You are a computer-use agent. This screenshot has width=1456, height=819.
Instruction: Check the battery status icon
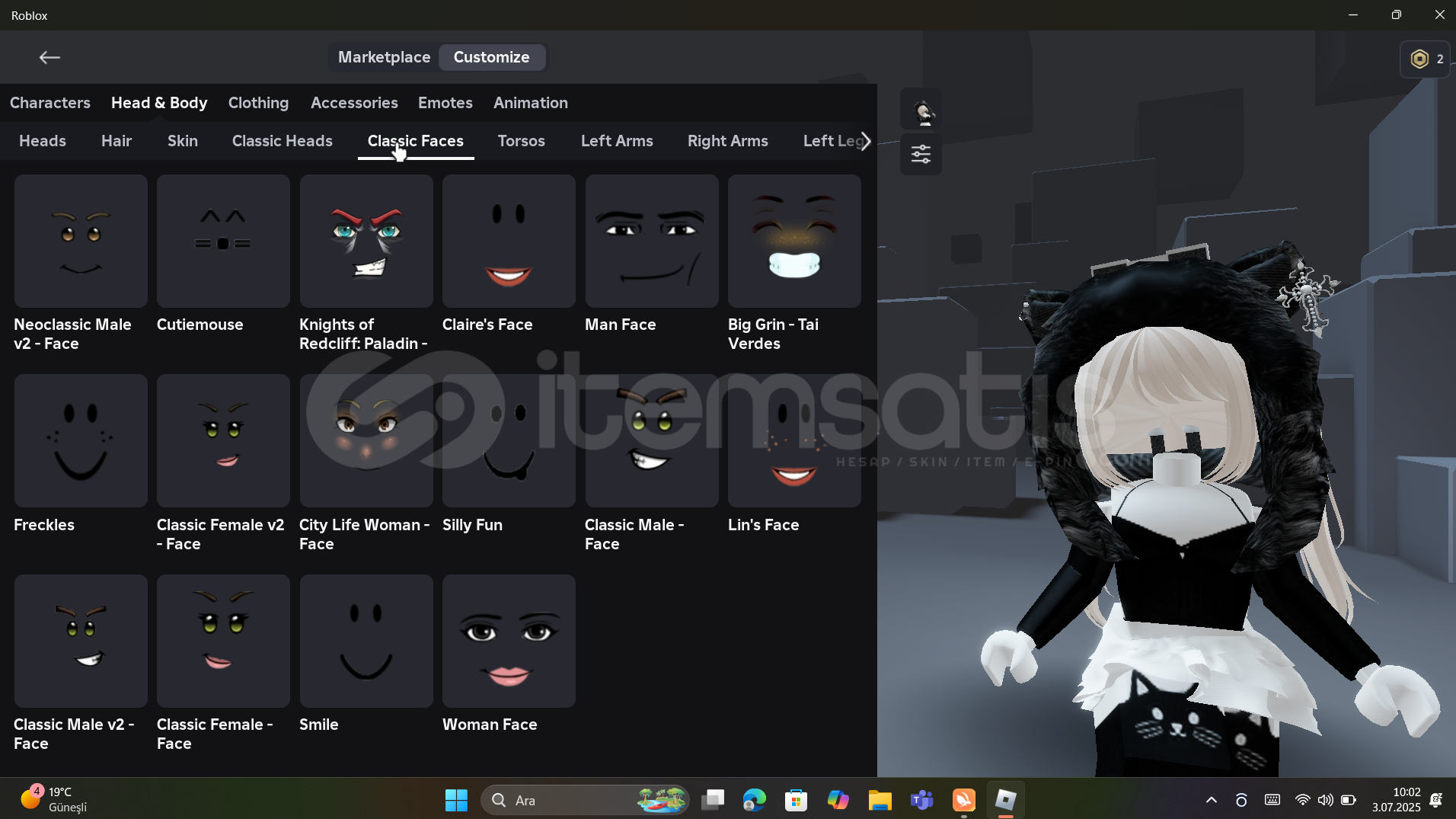[1349, 800]
